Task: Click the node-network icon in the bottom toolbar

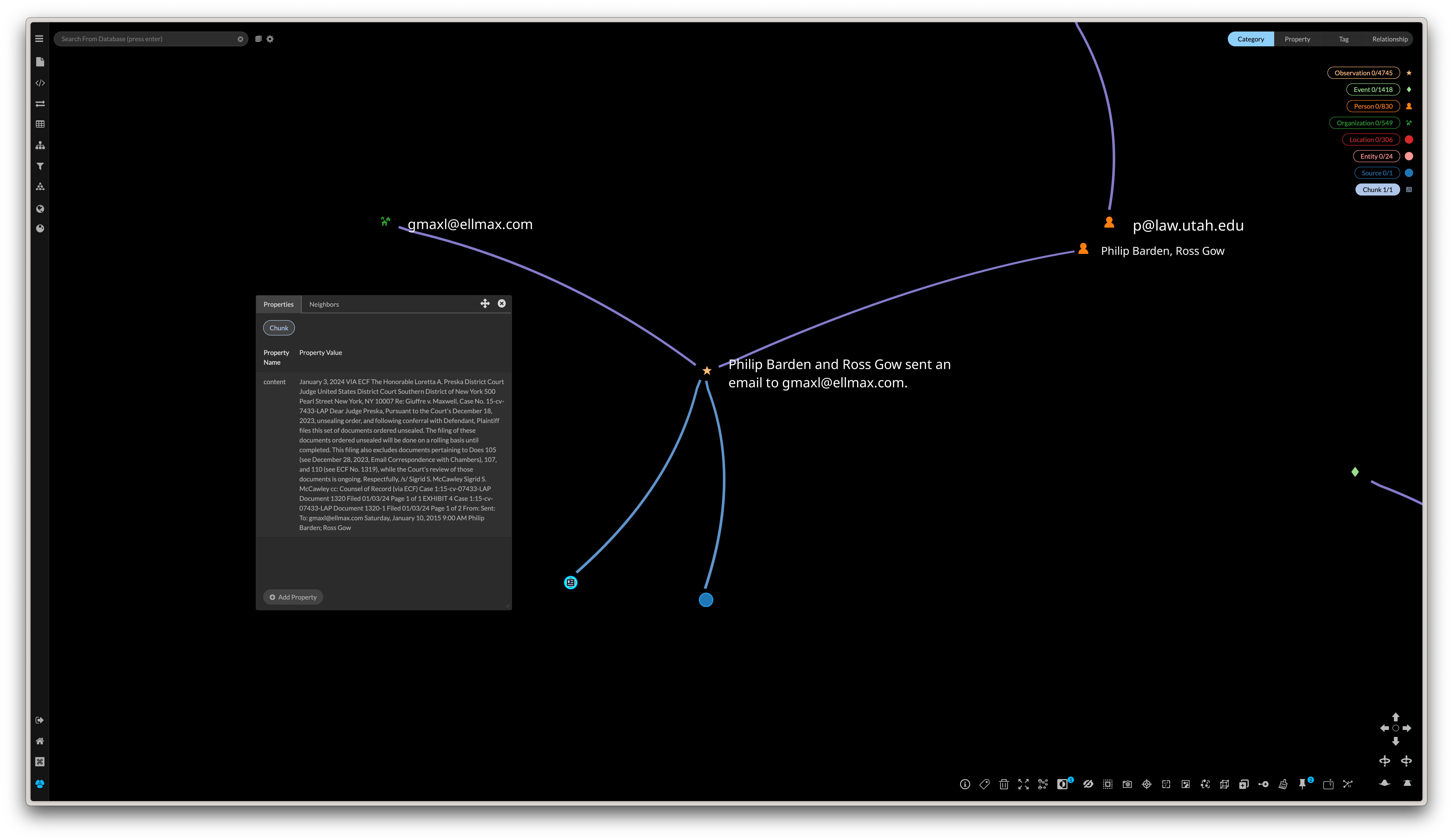Action: point(1042,784)
